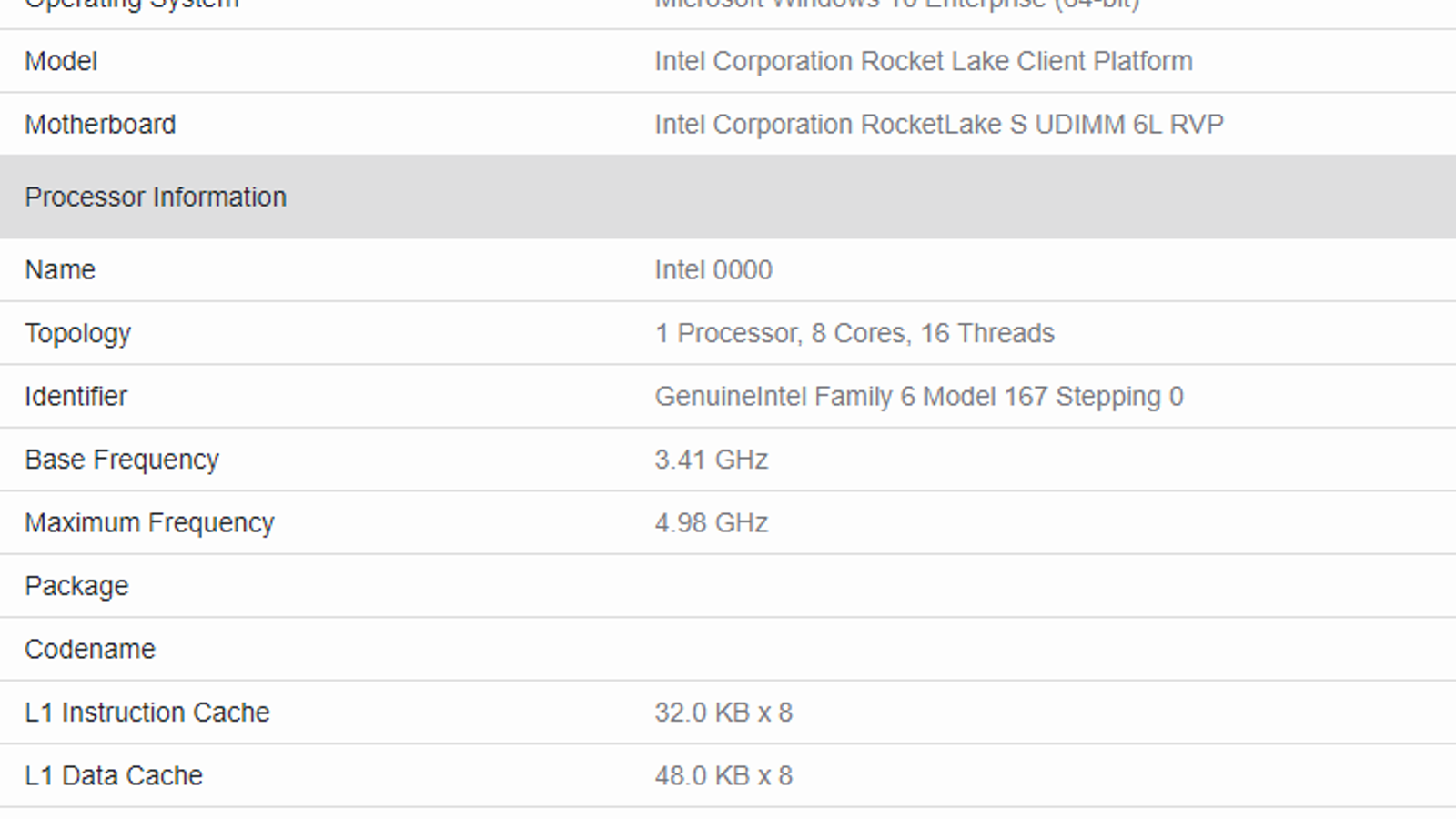The image size is (1456, 819).
Task: Click the Codename row label
Action: point(90,649)
